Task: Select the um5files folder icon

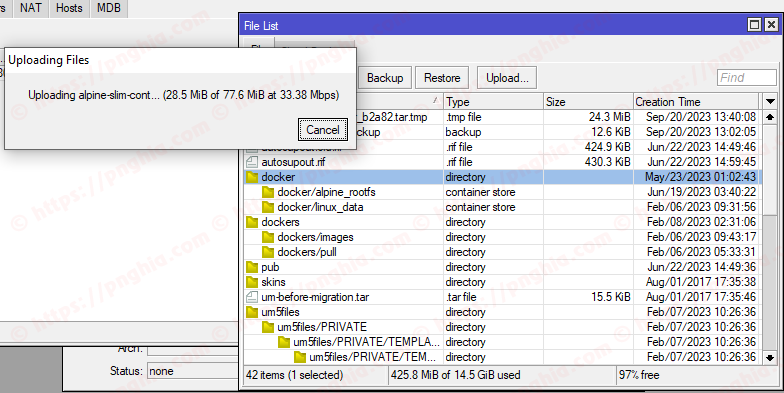Action: click(252, 312)
